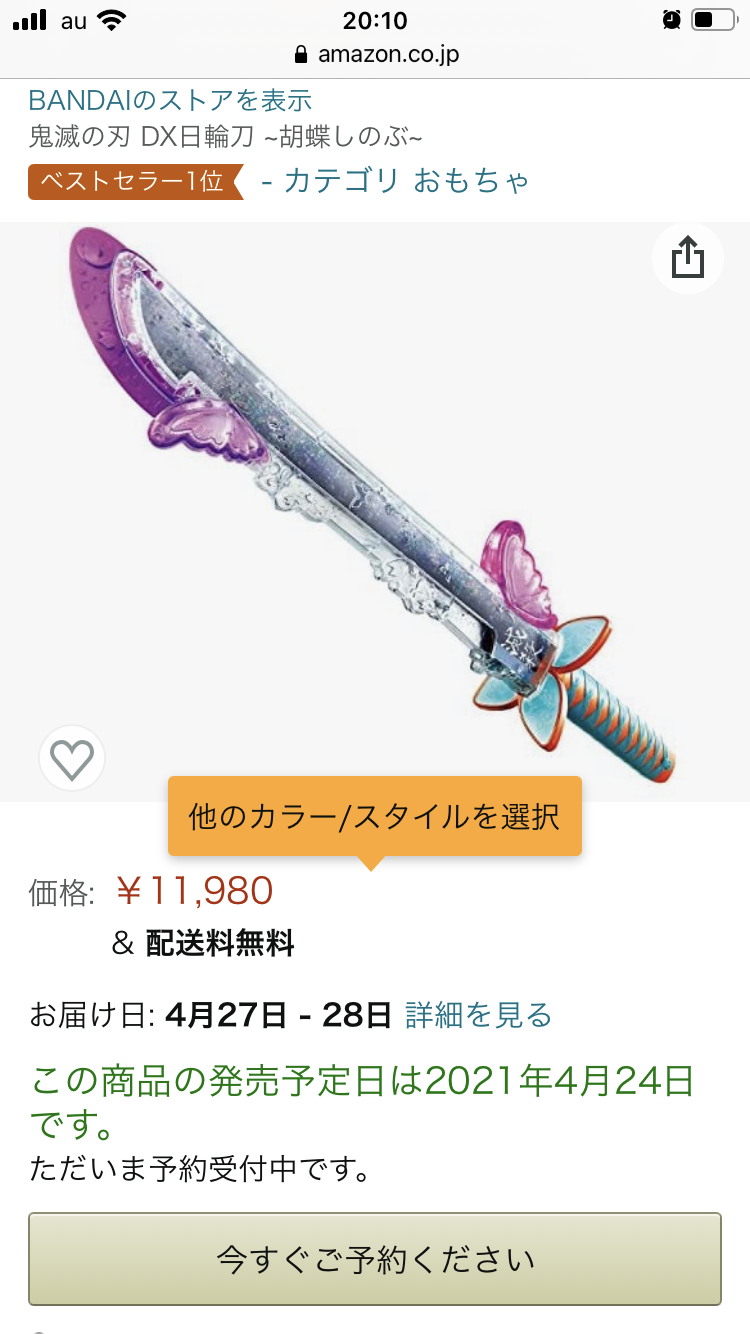Tap the 配送料無料 shipping text
750x1334 pixels.
[220, 943]
